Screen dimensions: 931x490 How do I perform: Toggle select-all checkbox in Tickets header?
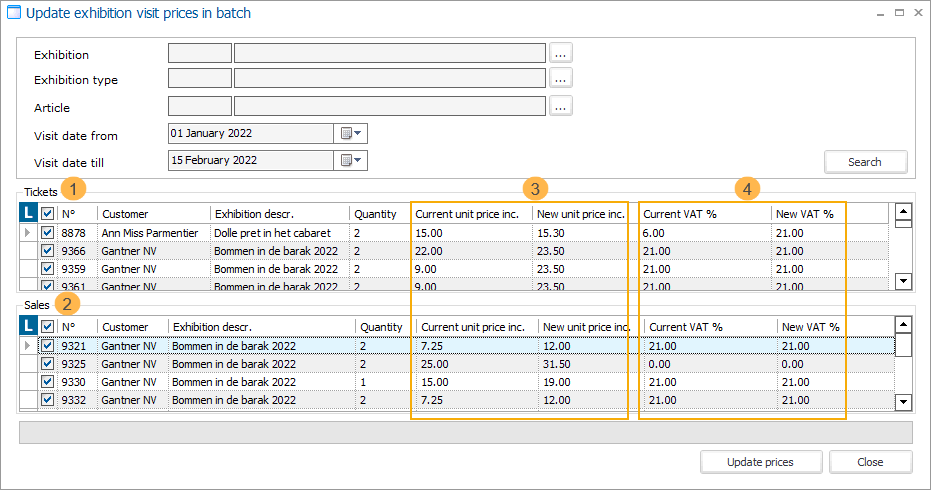click(x=48, y=213)
